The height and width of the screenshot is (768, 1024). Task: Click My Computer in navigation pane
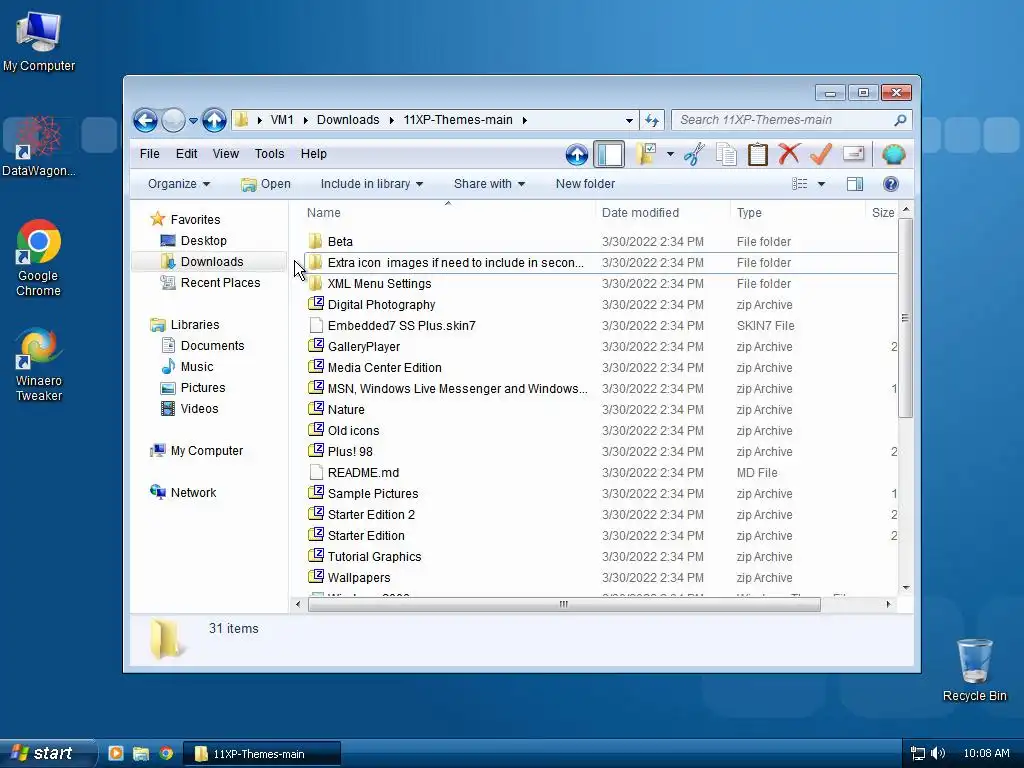[206, 451]
